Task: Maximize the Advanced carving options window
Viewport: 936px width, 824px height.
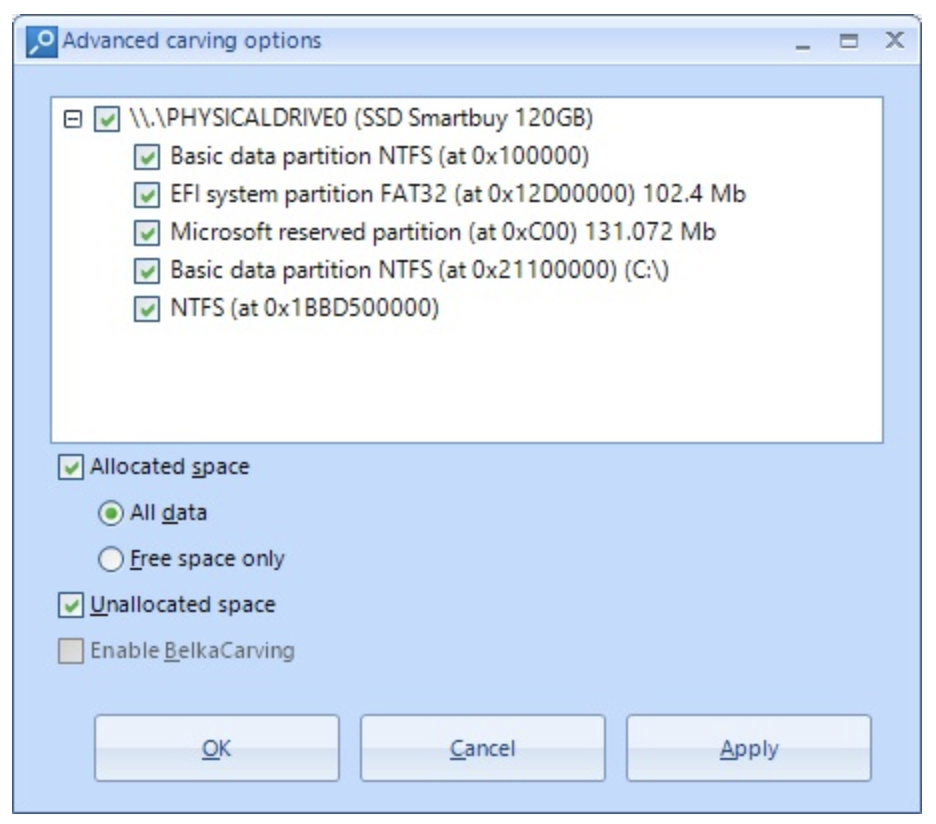Action: coord(848,41)
